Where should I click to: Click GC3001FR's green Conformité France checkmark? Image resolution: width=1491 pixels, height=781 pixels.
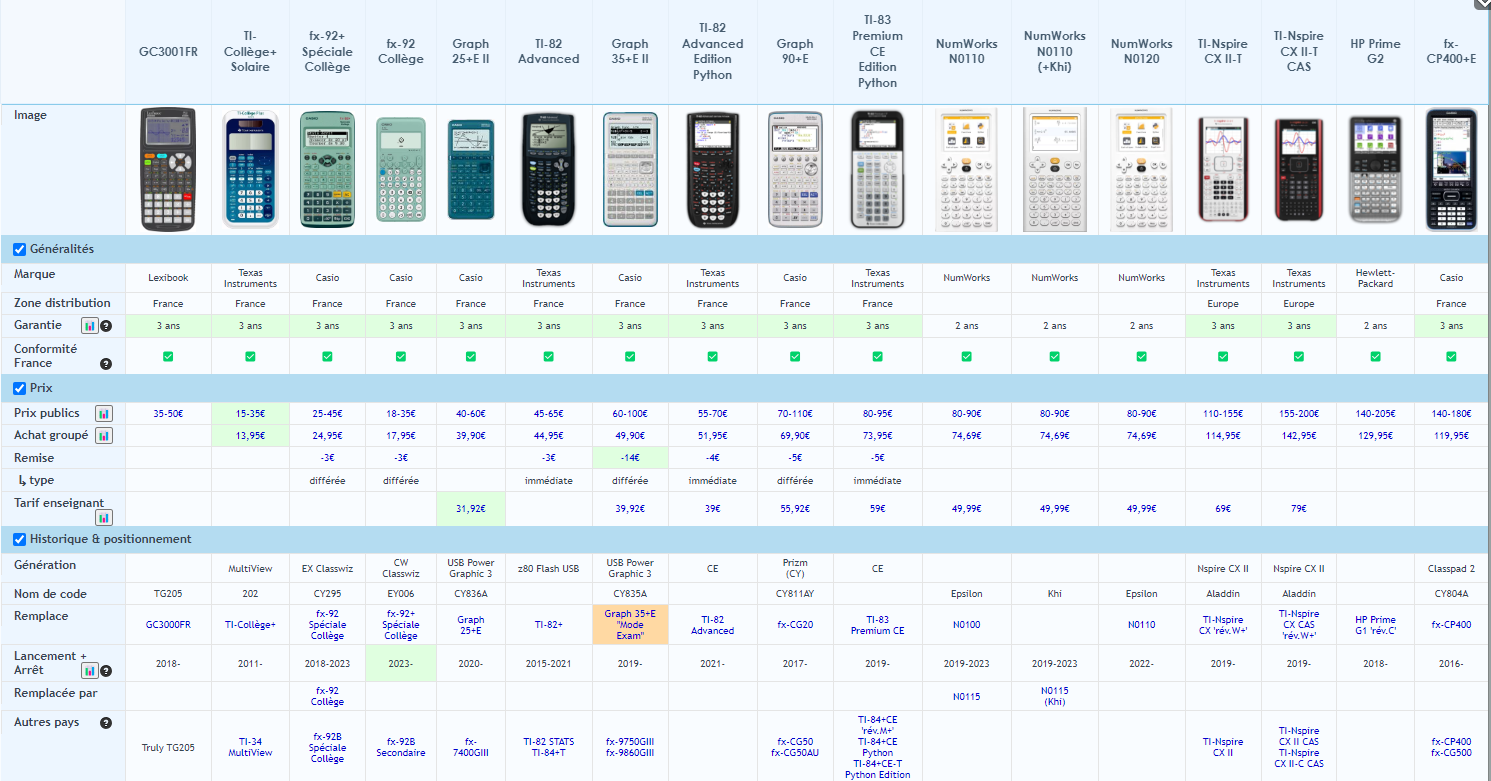(x=168, y=356)
